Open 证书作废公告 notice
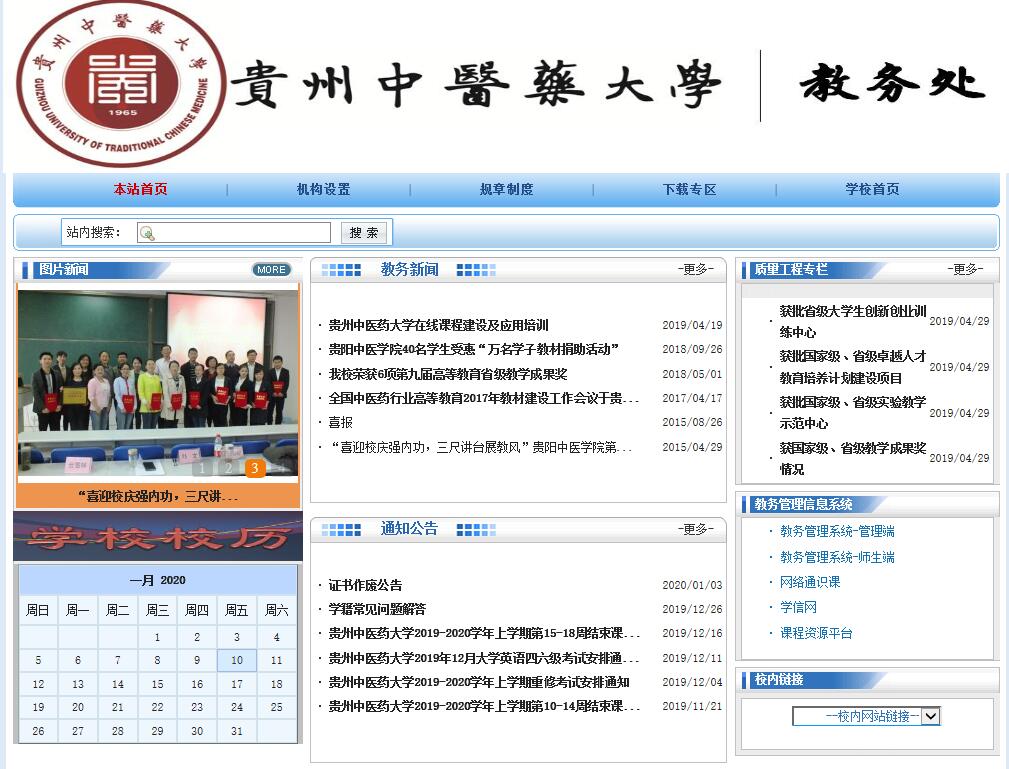Viewport: 1009px width, 769px height. point(365,585)
